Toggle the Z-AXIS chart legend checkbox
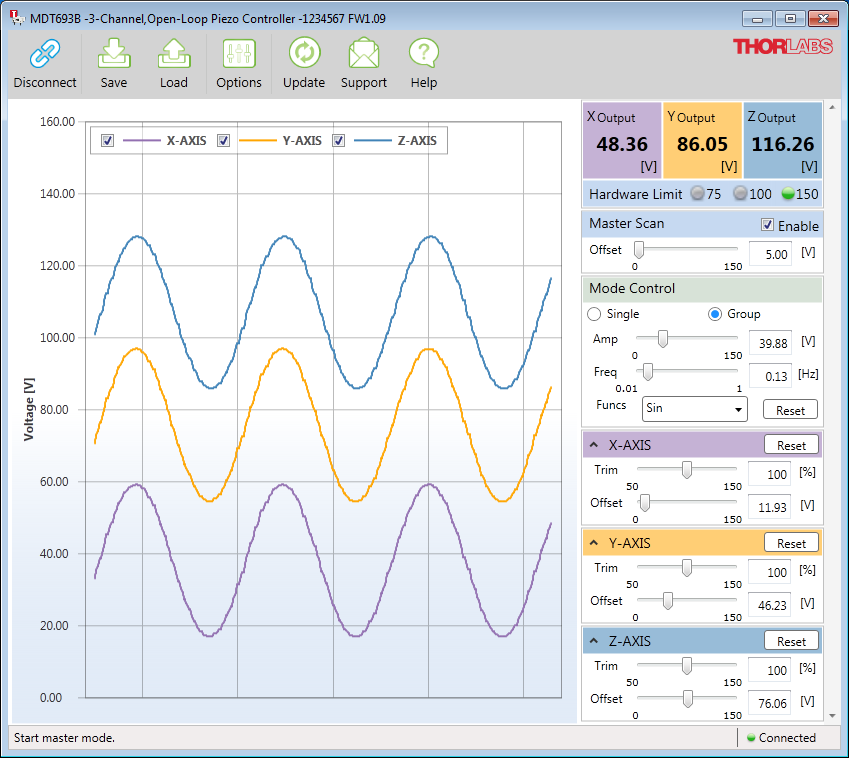 [x=339, y=141]
